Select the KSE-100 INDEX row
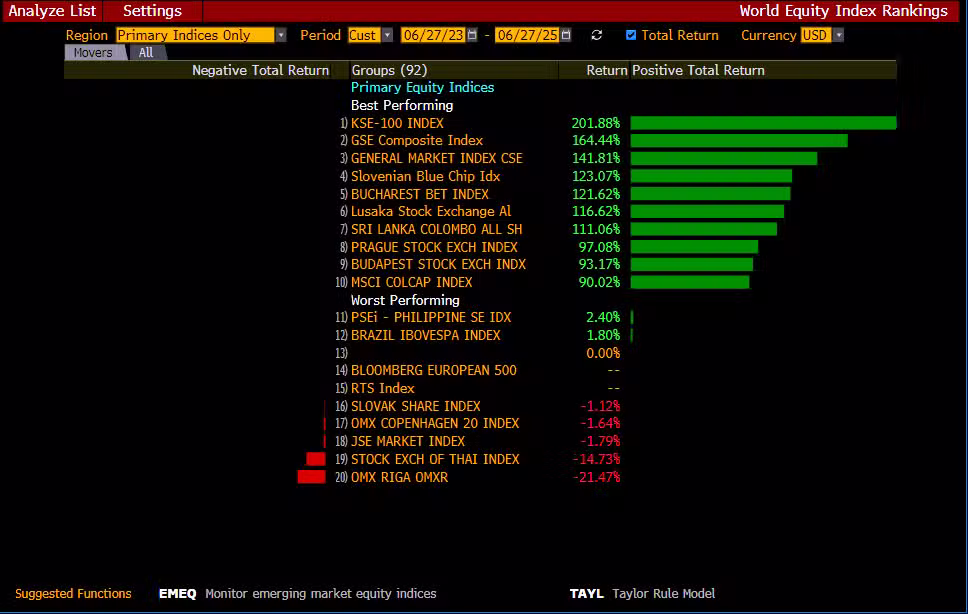 (397, 123)
